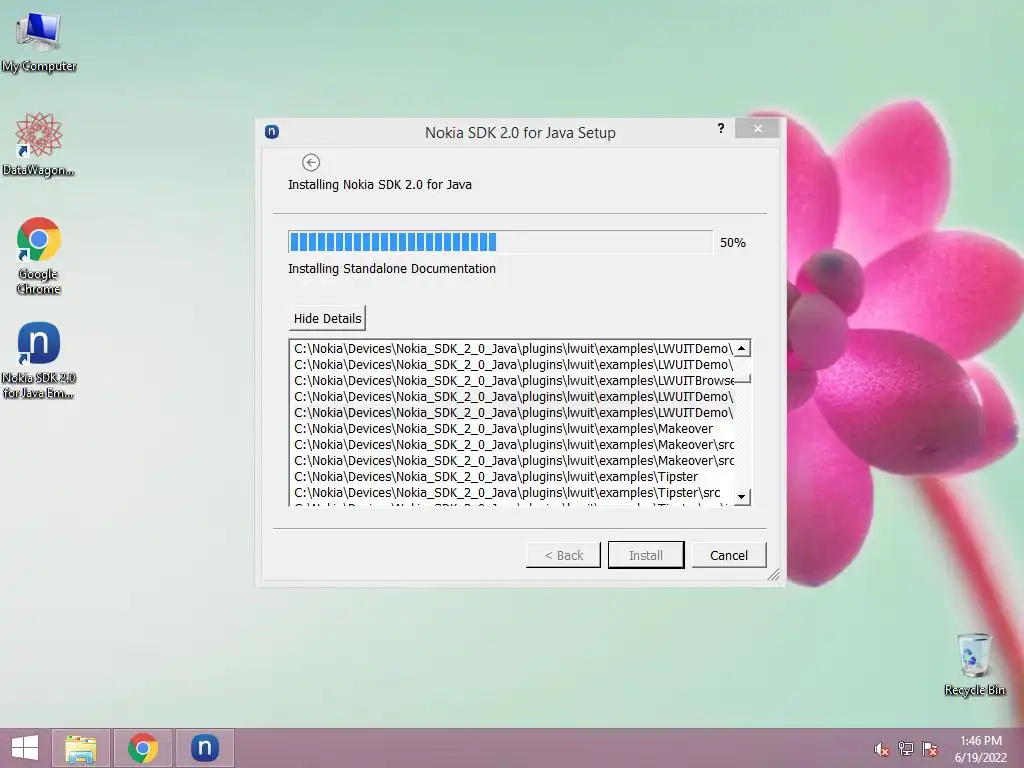
Task: Click Installing Standalone Documentation status text
Action: [392, 268]
